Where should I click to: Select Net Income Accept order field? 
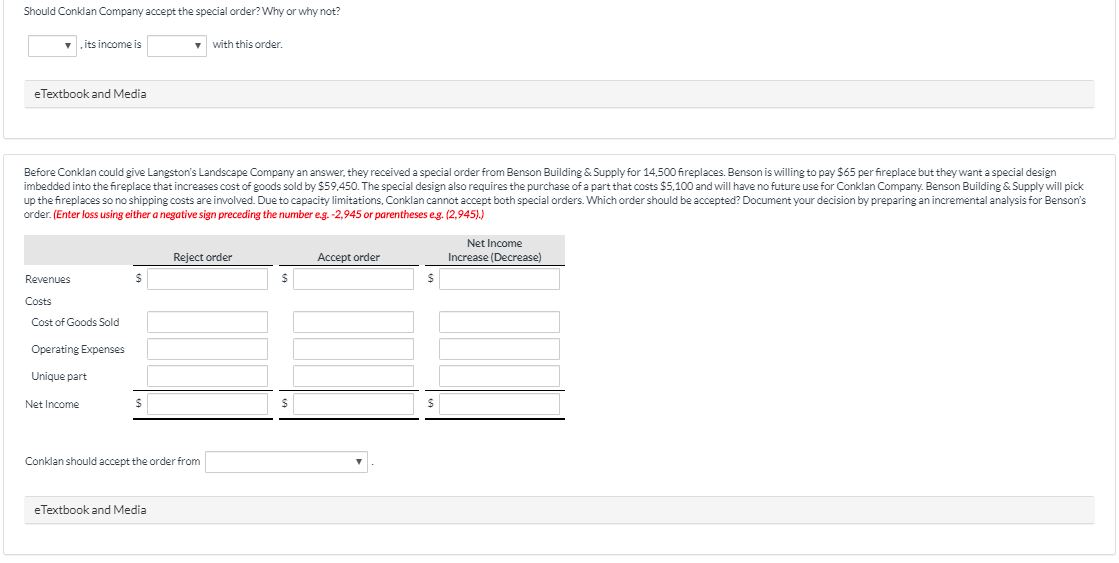click(353, 404)
